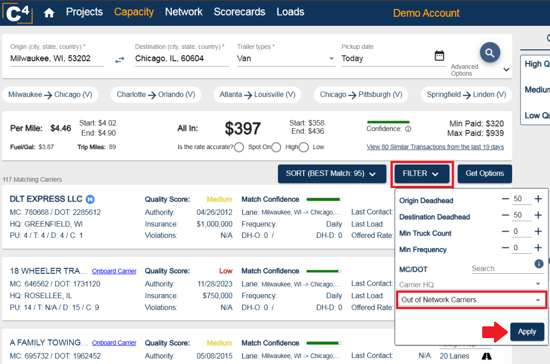Image resolution: width=550 pixels, height=364 pixels.
Task: Click Medium quality score for DLT EXPRESS
Action: point(219,199)
